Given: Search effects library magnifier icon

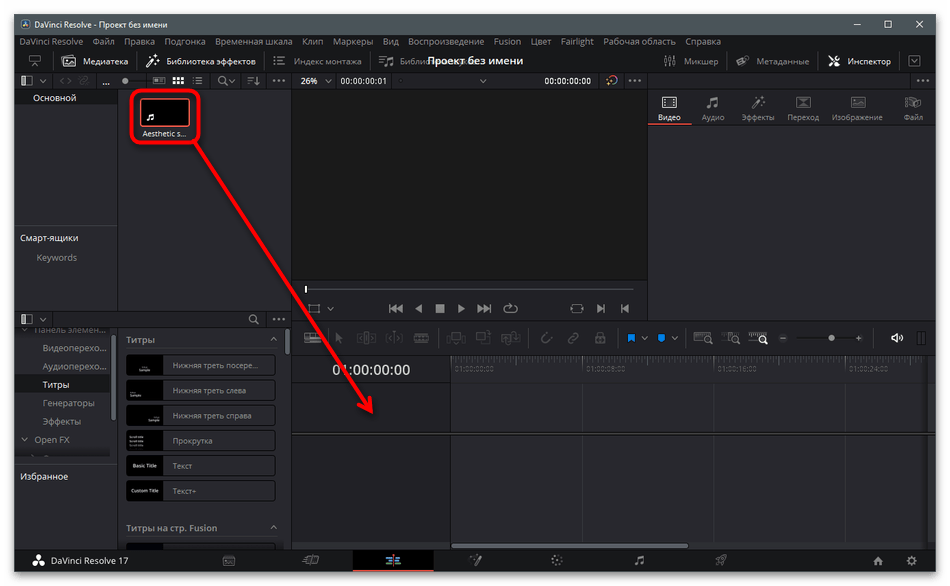Looking at the screenshot, I should tap(254, 319).
